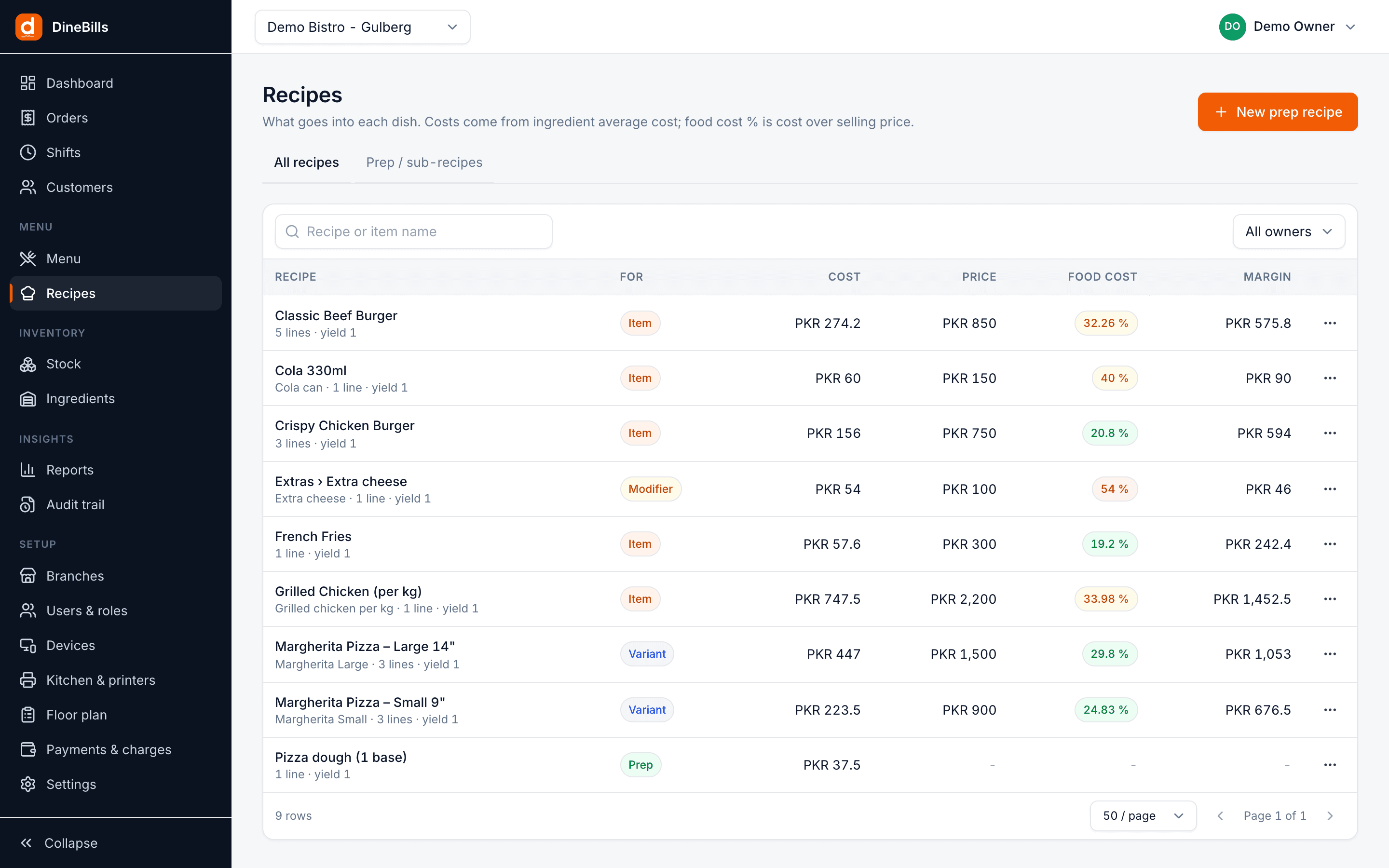Image resolution: width=1389 pixels, height=868 pixels.
Task: Click the Shifts clock icon
Action: (x=27, y=153)
